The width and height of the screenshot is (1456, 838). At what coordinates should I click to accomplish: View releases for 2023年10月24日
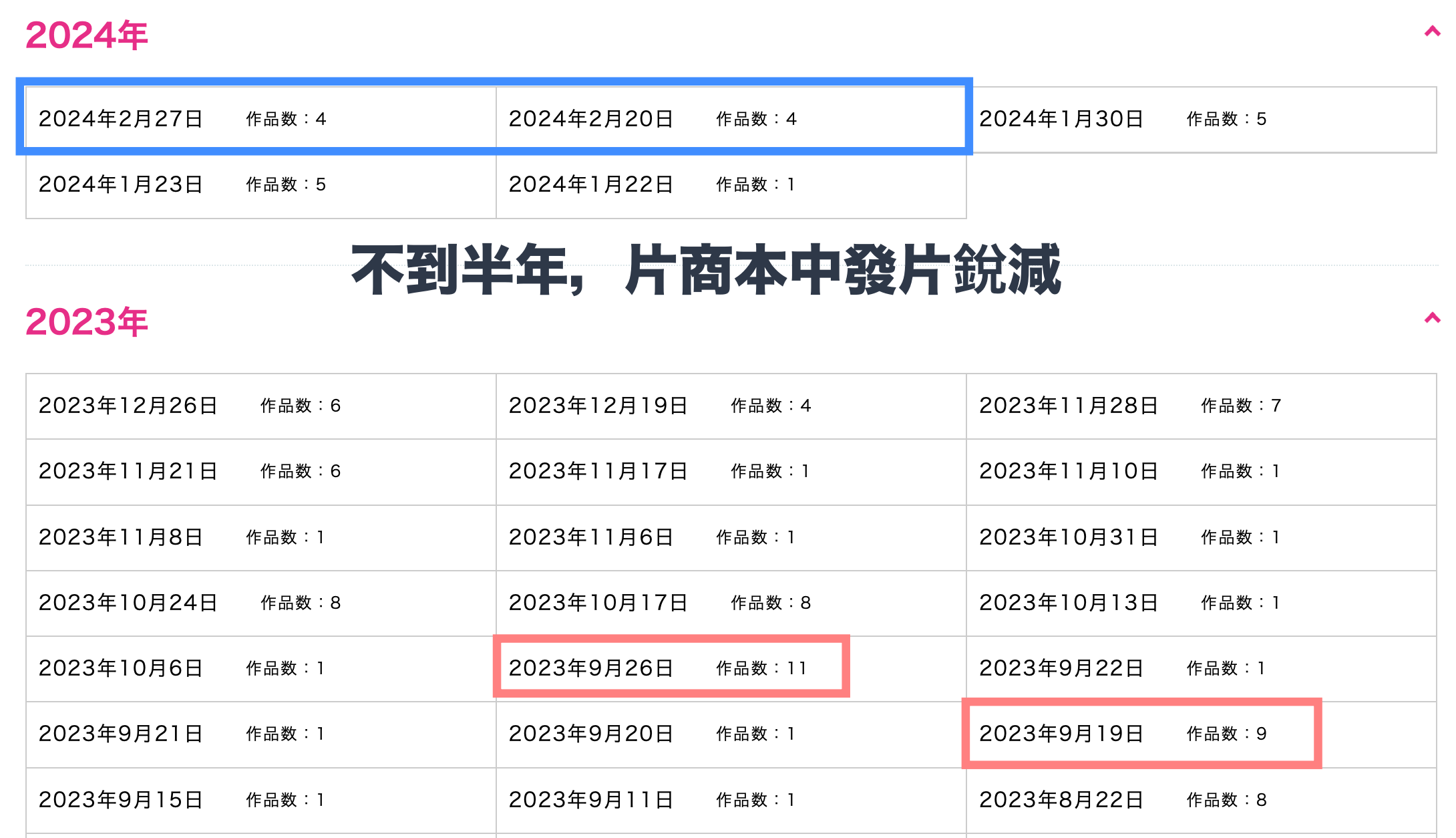pyautogui.click(x=128, y=603)
